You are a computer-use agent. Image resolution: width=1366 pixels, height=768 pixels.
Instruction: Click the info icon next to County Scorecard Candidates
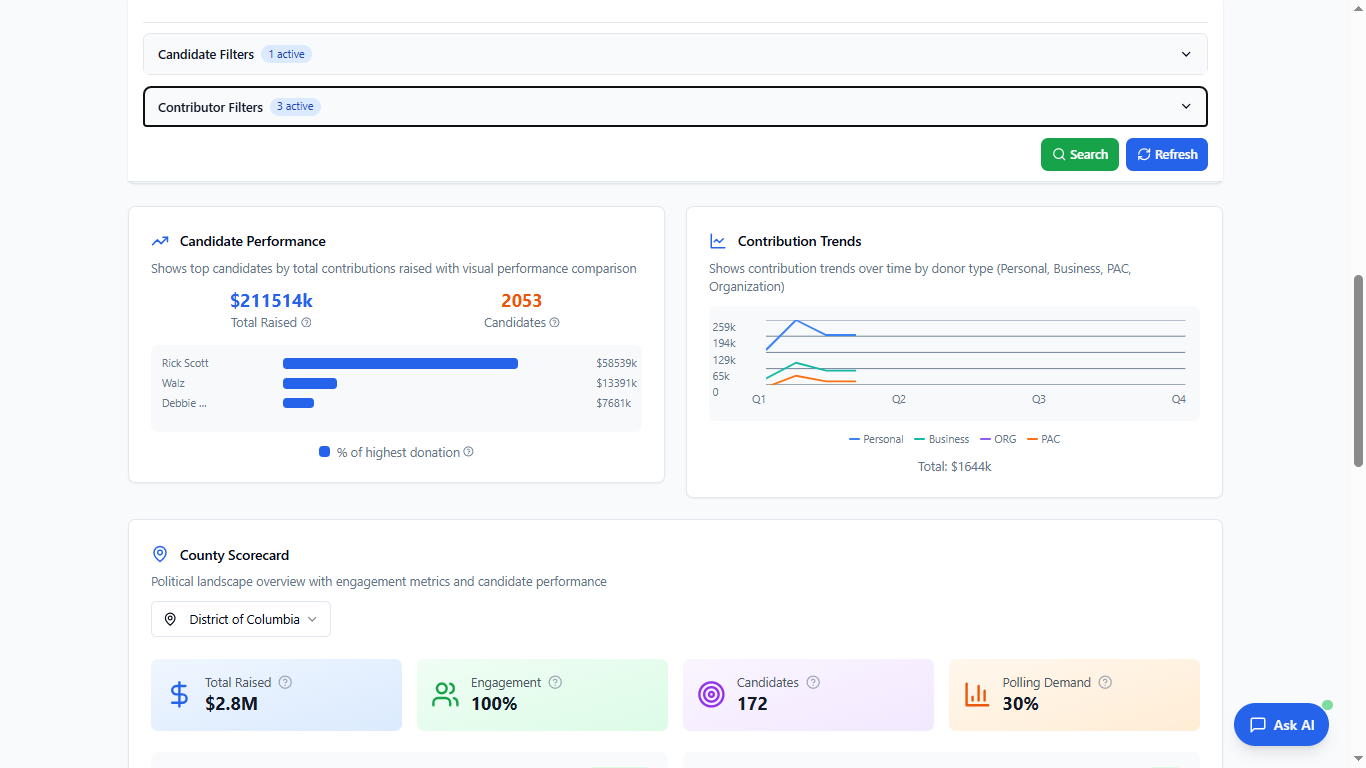tap(813, 682)
